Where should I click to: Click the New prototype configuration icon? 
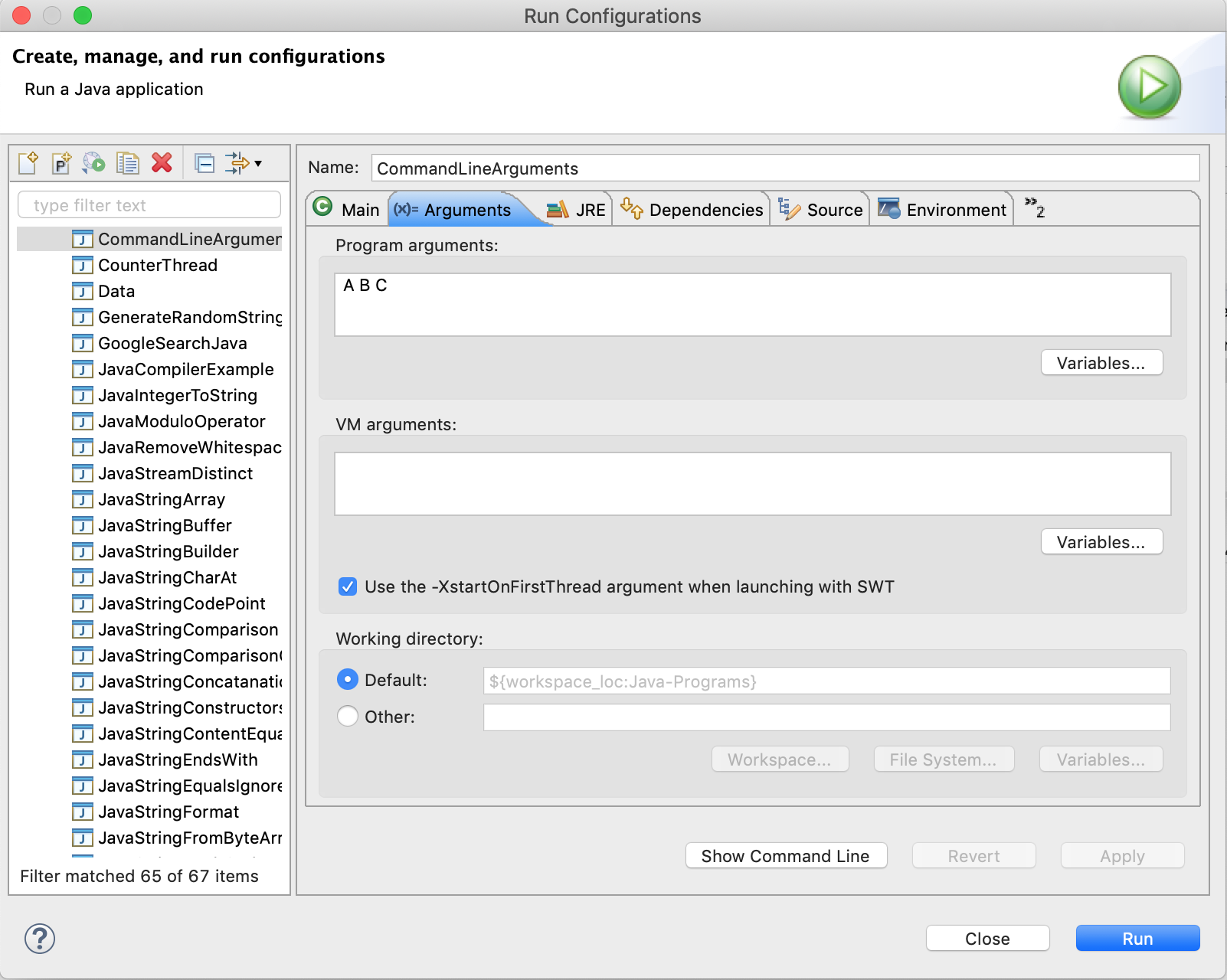(61, 162)
